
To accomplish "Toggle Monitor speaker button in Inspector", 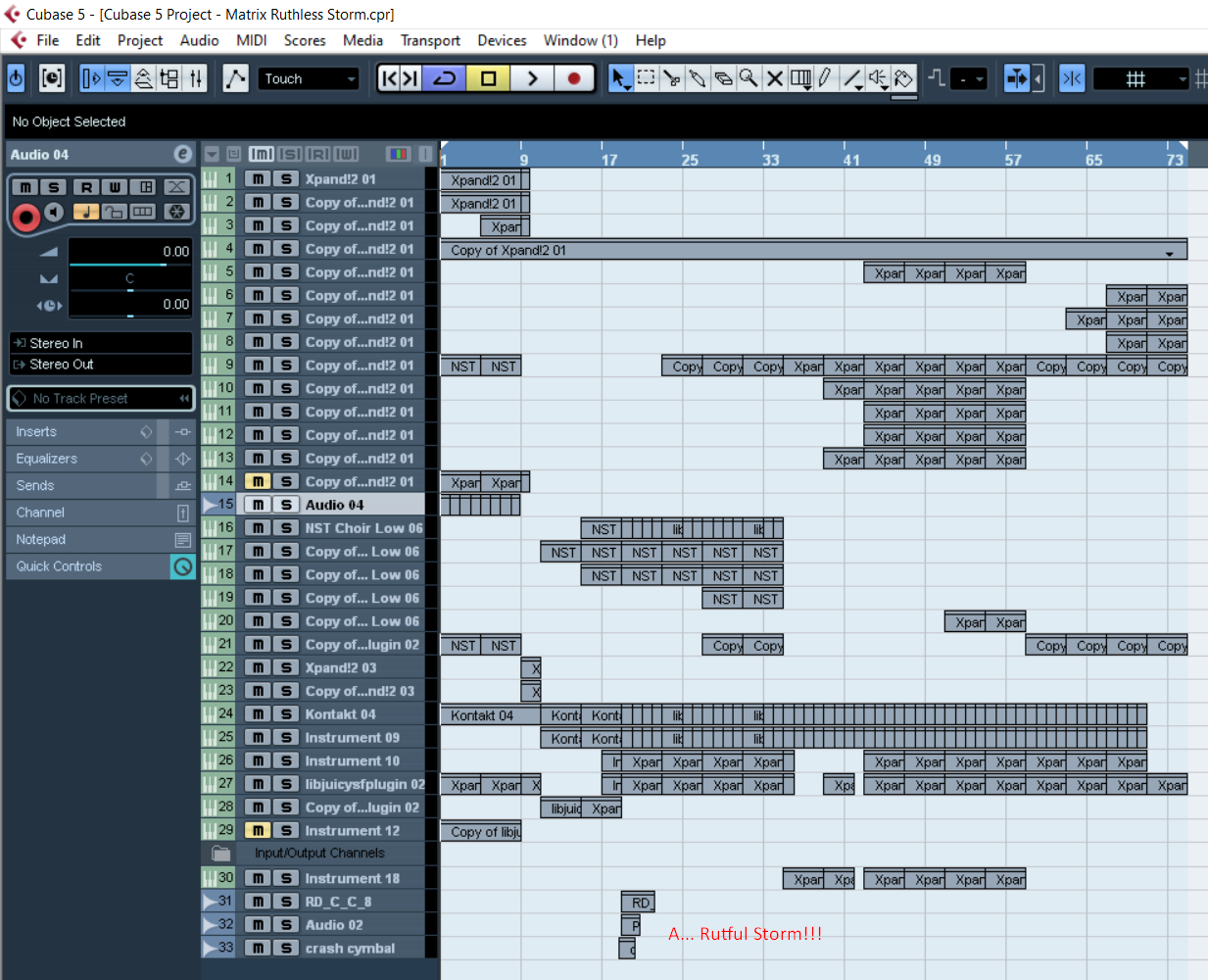I will pos(54,212).
